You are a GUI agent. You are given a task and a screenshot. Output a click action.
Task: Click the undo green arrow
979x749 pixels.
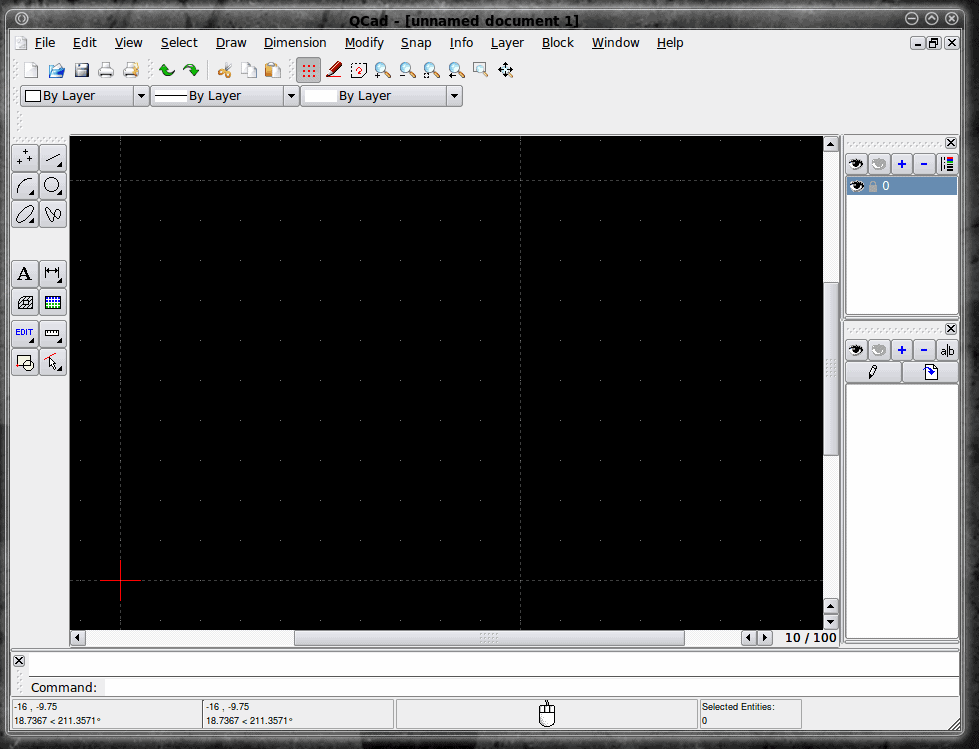tap(167, 70)
